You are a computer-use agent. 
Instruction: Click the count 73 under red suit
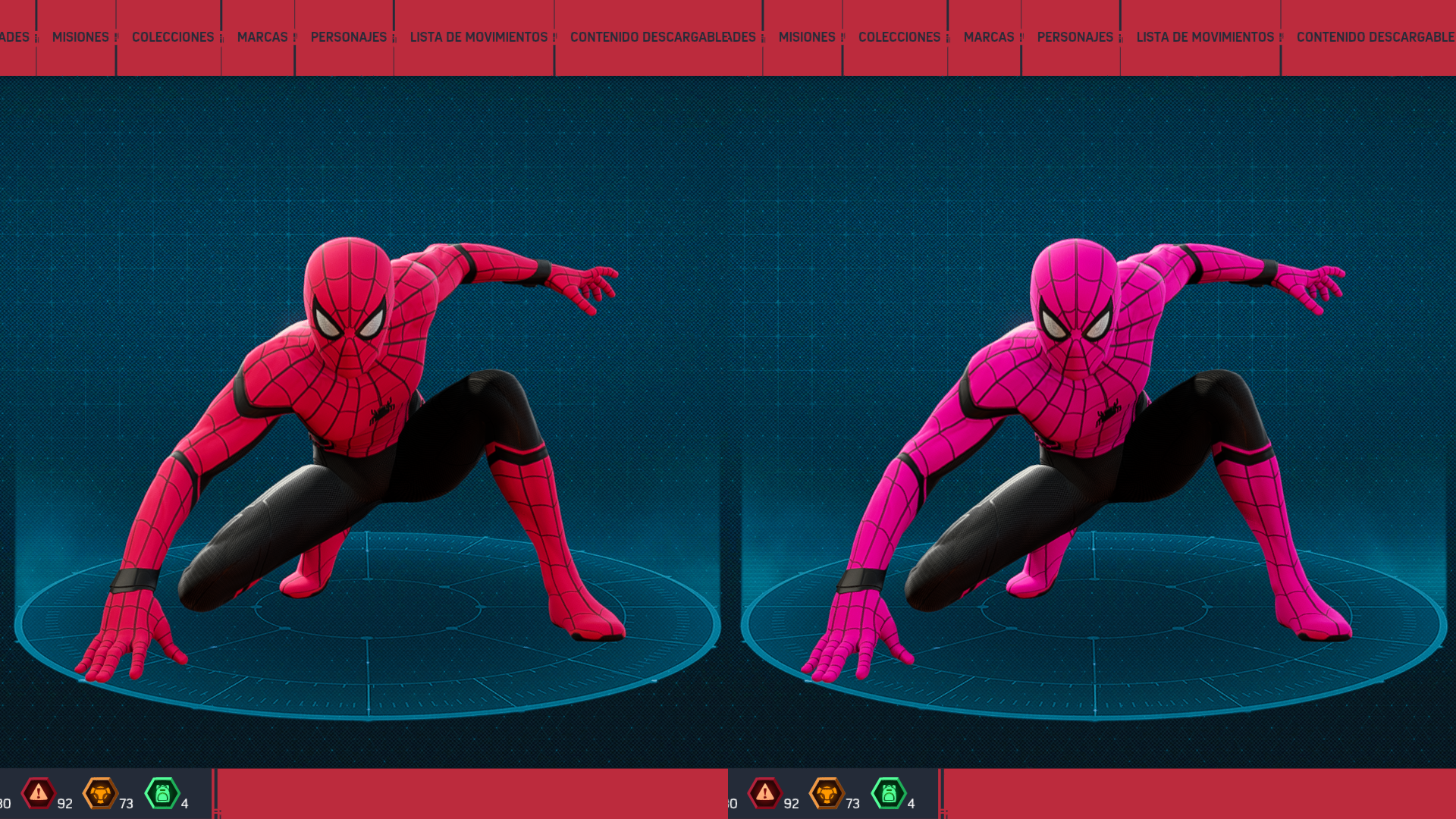[x=126, y=803]
